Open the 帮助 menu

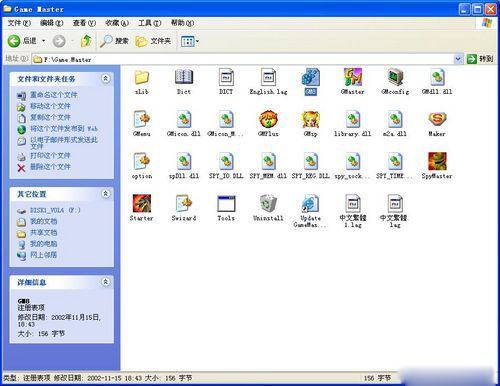[182, 23]
